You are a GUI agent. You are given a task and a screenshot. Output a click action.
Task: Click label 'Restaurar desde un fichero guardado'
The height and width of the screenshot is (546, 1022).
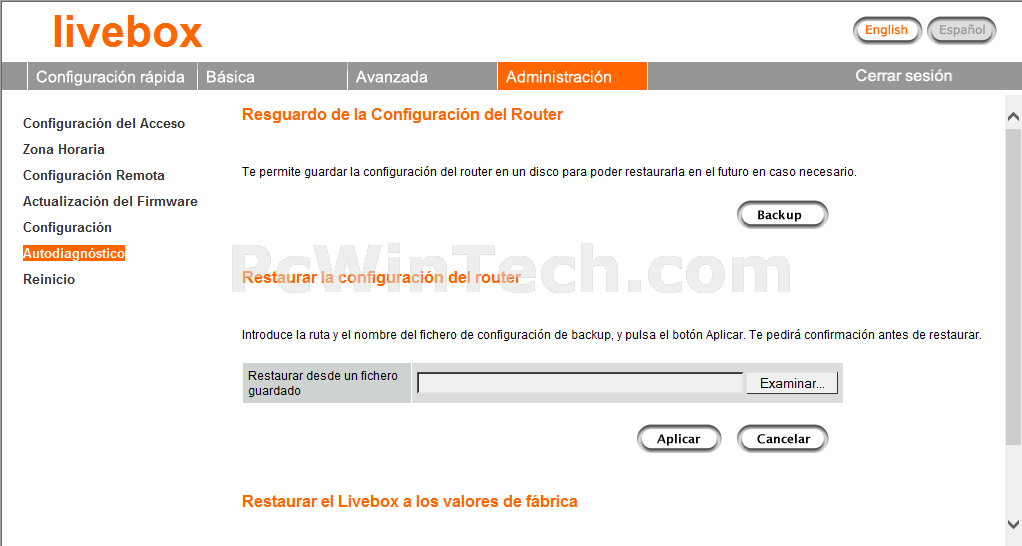[323, 383]
